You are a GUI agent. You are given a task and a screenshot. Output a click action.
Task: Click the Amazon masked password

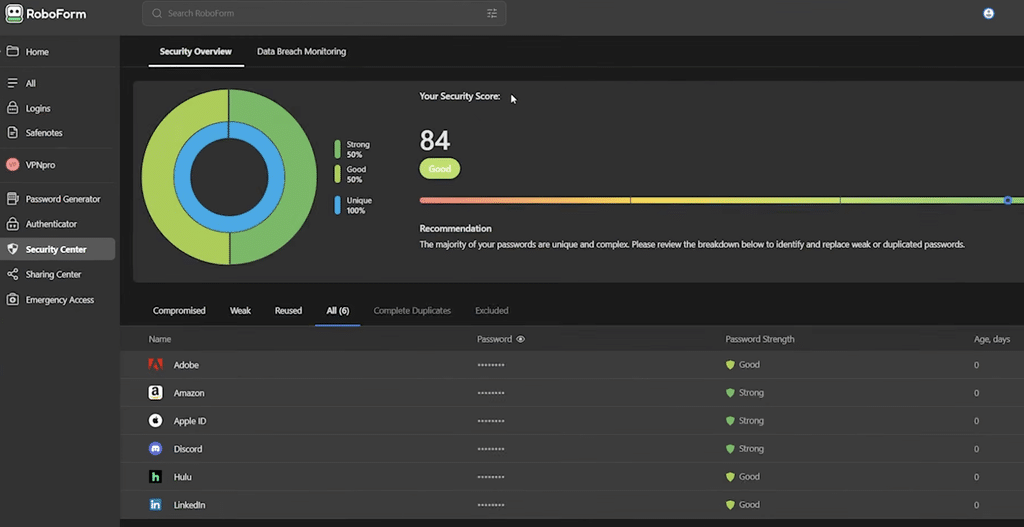point(491,393)
